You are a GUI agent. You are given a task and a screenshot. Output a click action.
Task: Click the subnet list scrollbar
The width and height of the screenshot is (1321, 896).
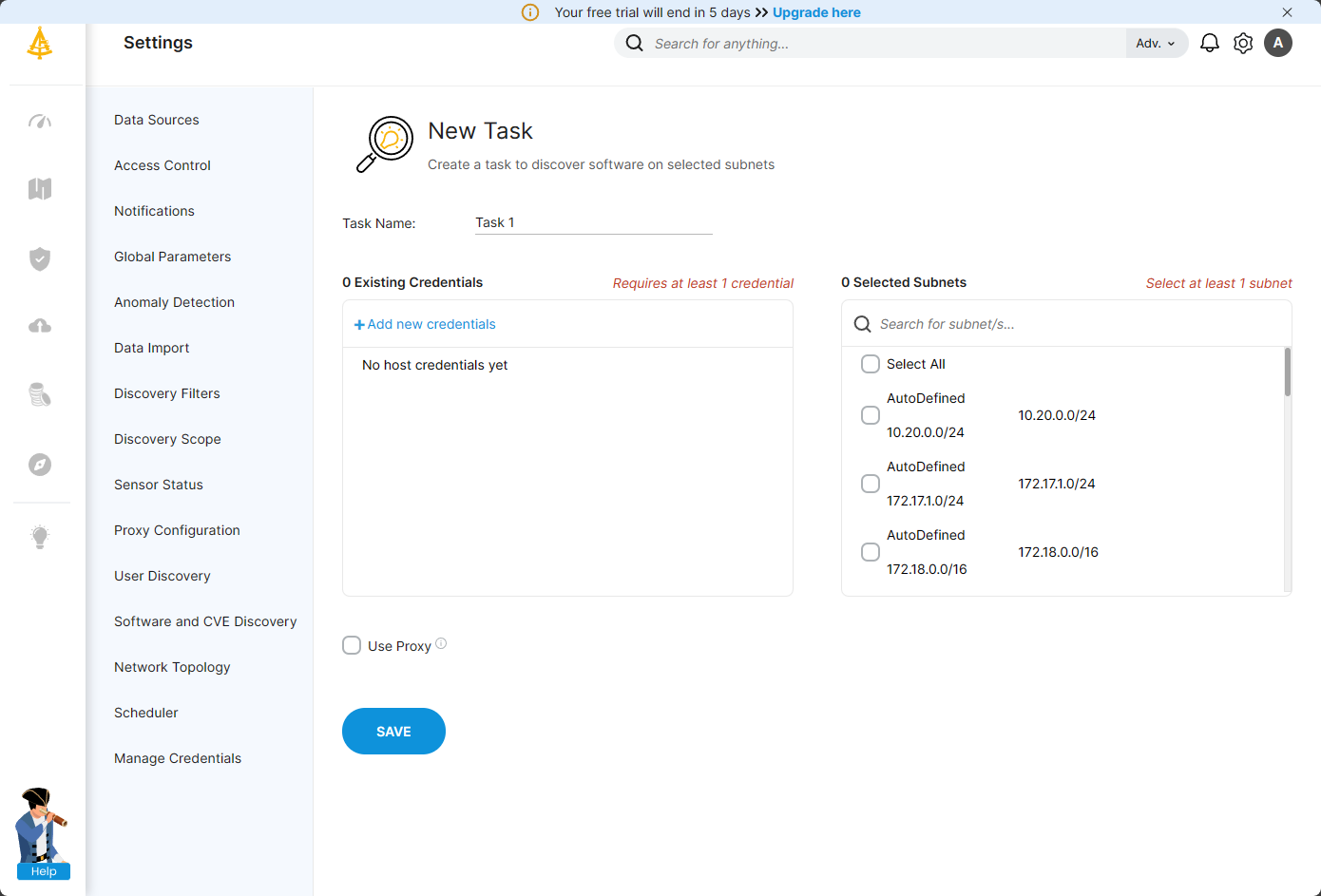tap(1288, 372)
